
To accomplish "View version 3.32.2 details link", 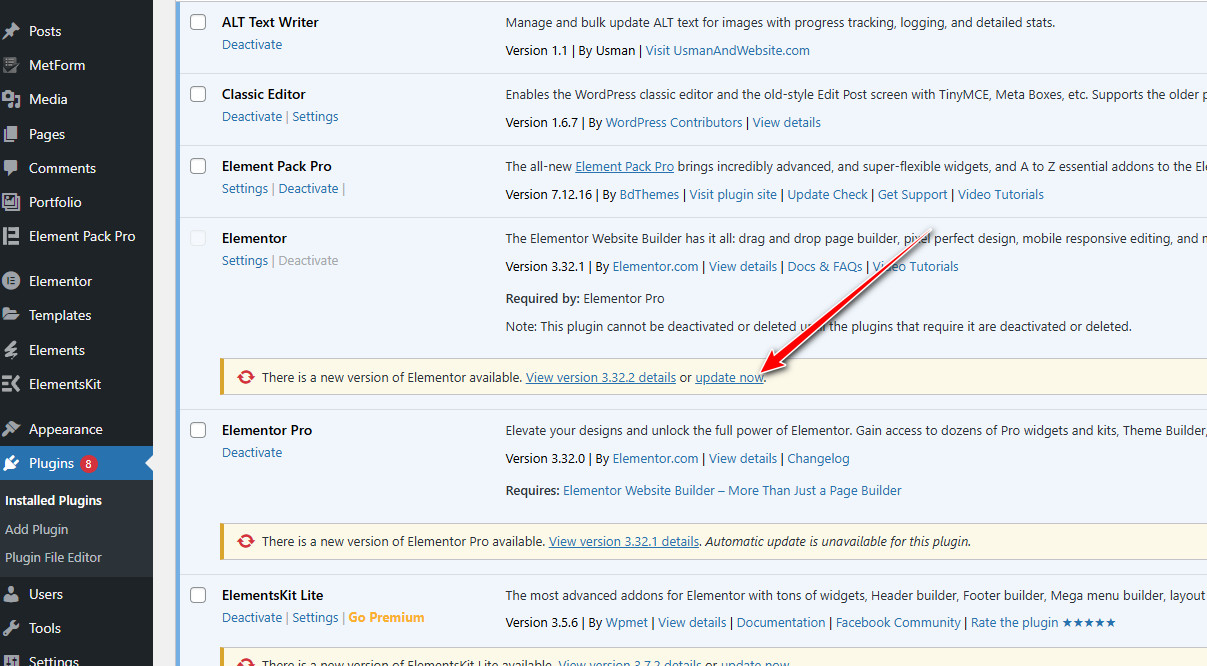I will coord(601,377).
